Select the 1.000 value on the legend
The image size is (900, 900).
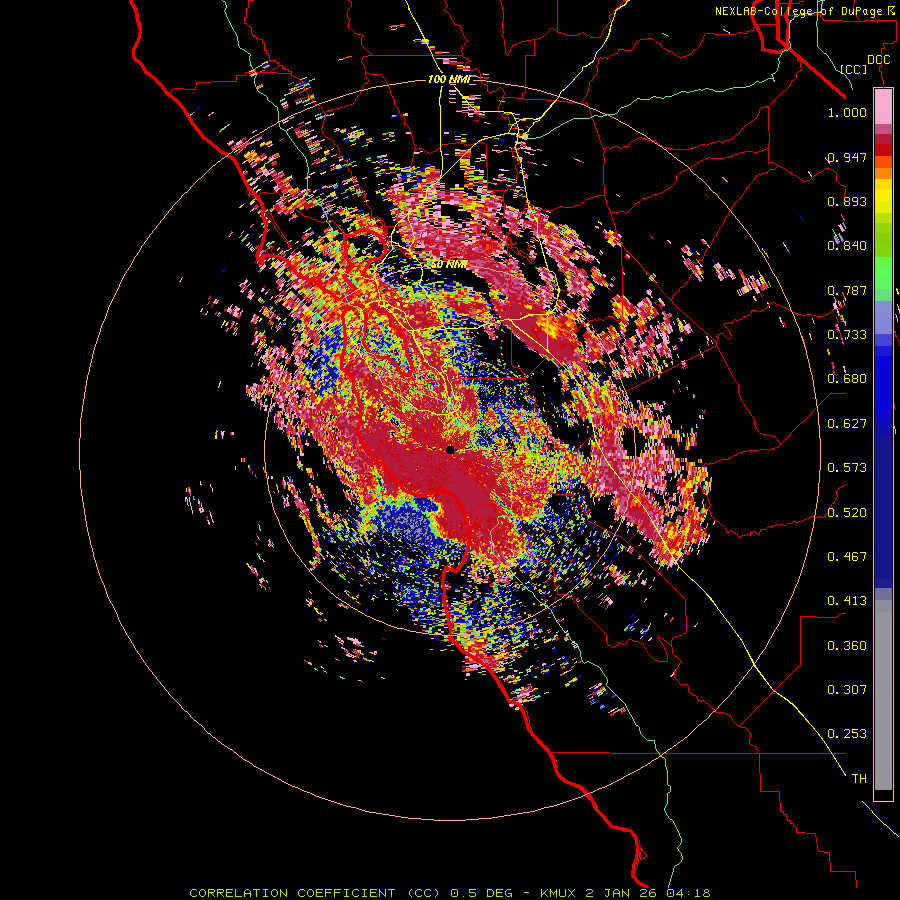847,112
